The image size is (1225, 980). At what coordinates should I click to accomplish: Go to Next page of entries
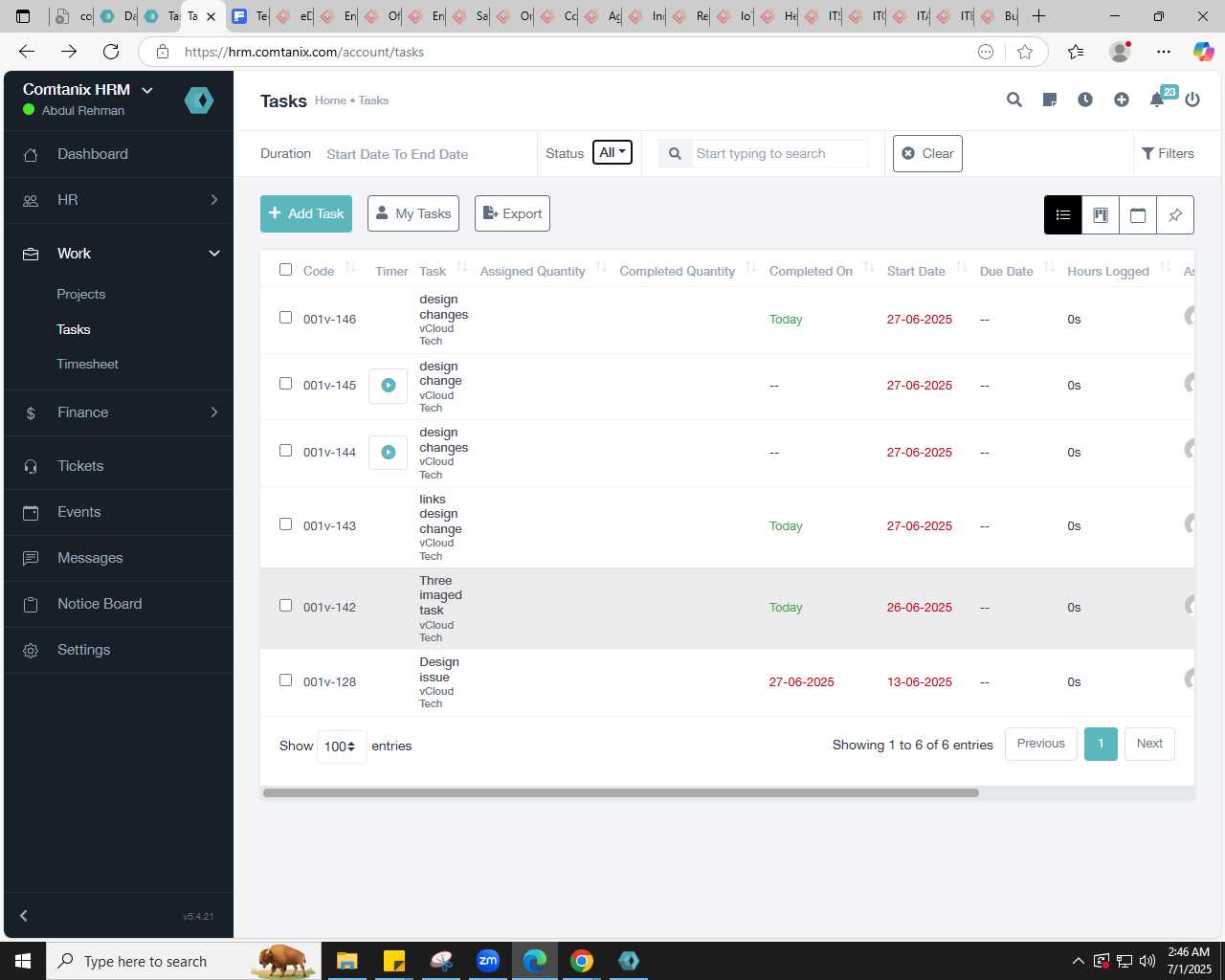point(1149,744)
